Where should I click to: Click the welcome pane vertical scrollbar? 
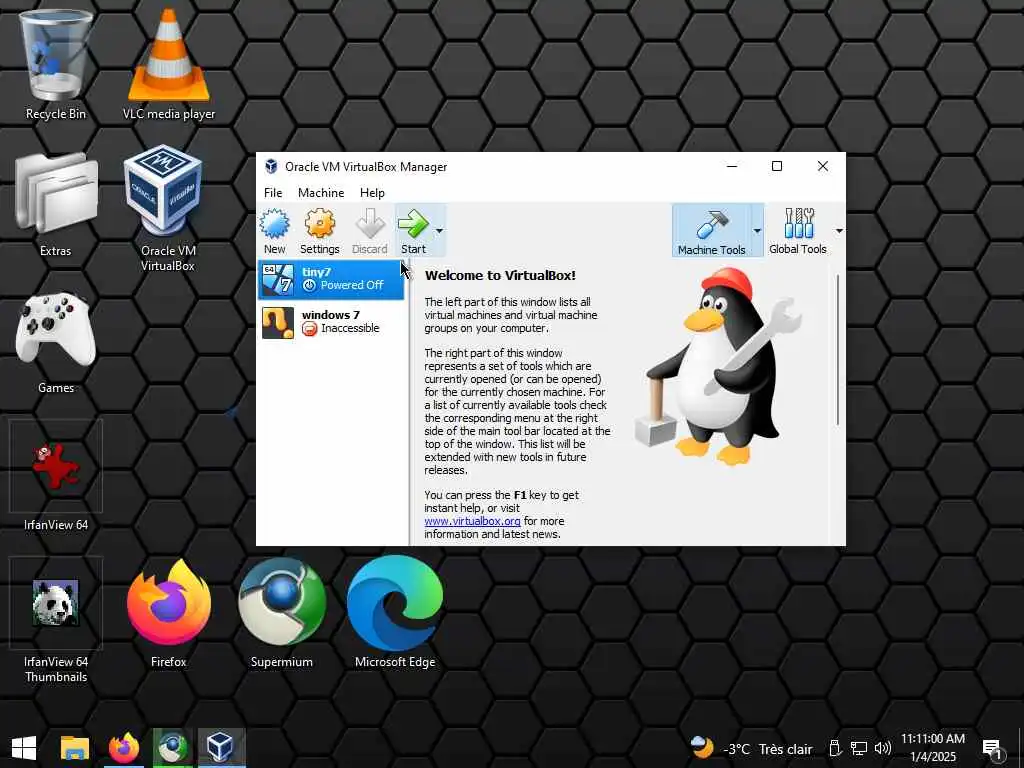pos(837,350)
